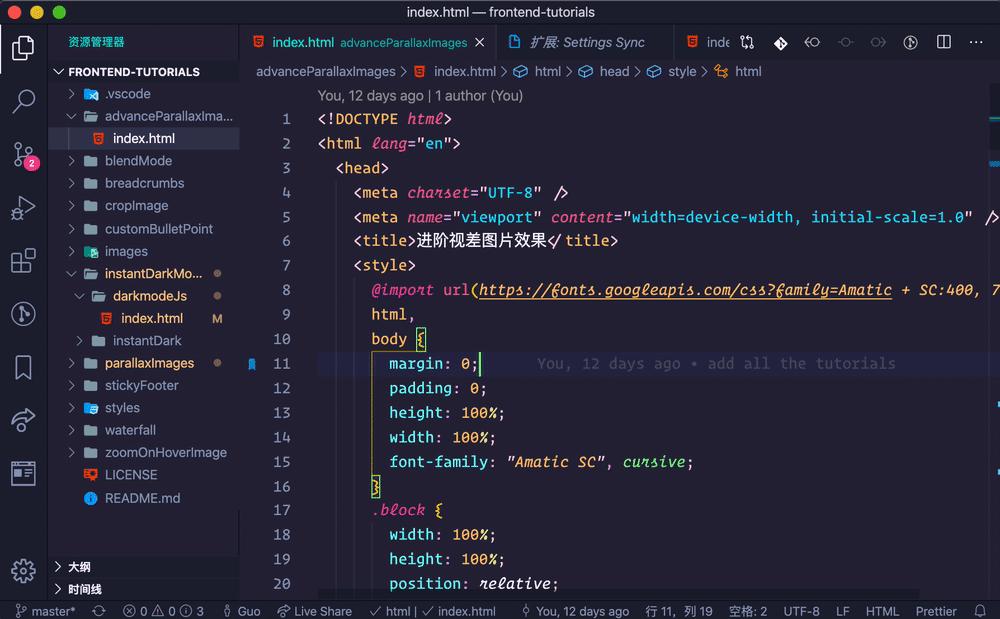Viewport: 1000px width, 619px height.
Task: Select the Run and Debug icon
Action: point(24,208)
